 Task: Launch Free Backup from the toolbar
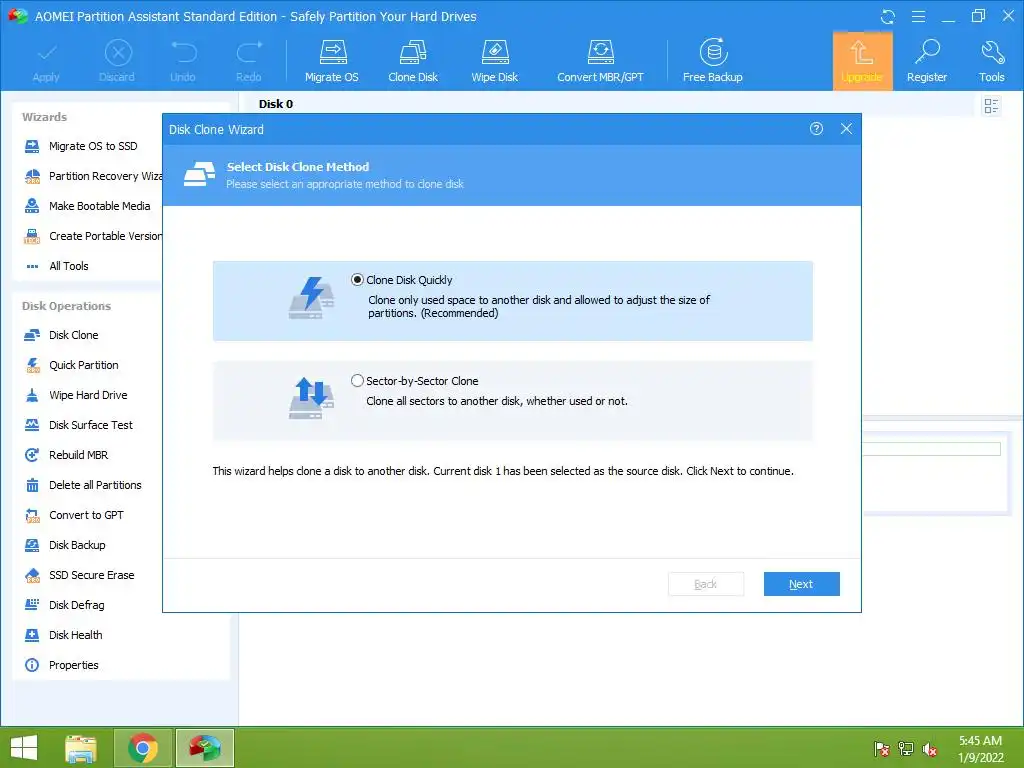(x=712, y=61)
